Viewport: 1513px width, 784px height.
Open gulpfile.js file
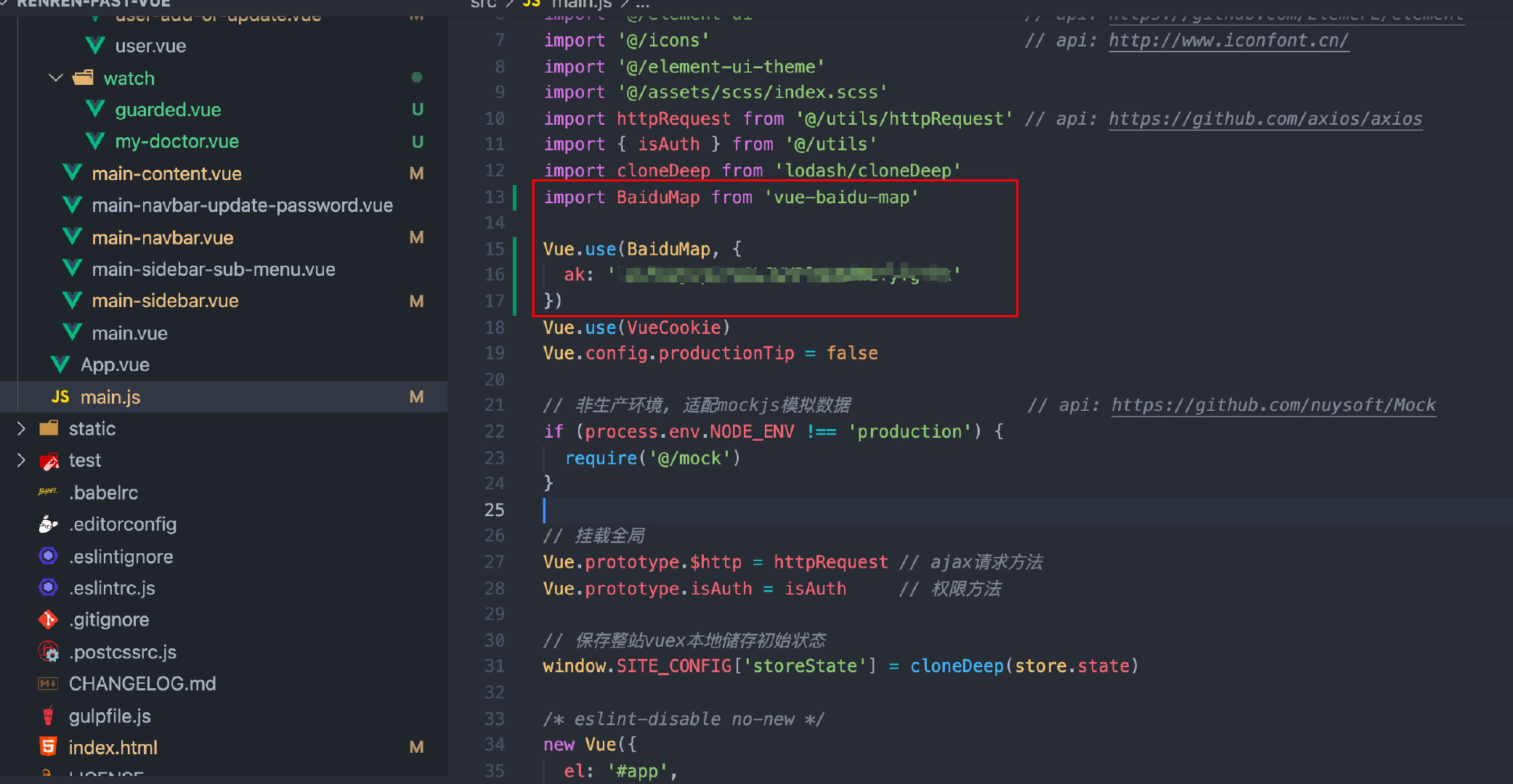110,716
